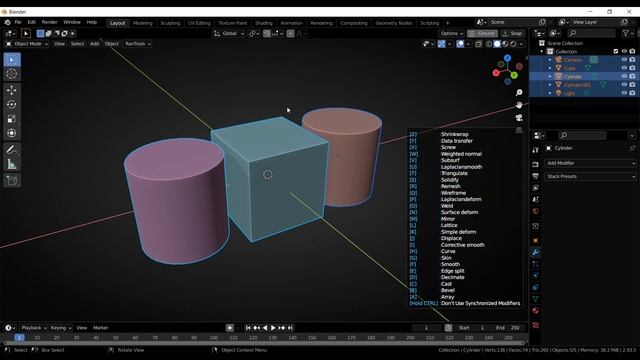Viewport: 640px width, 360px height.
Task: Open the Tool properties tab icon
Action: click(536, 150)
